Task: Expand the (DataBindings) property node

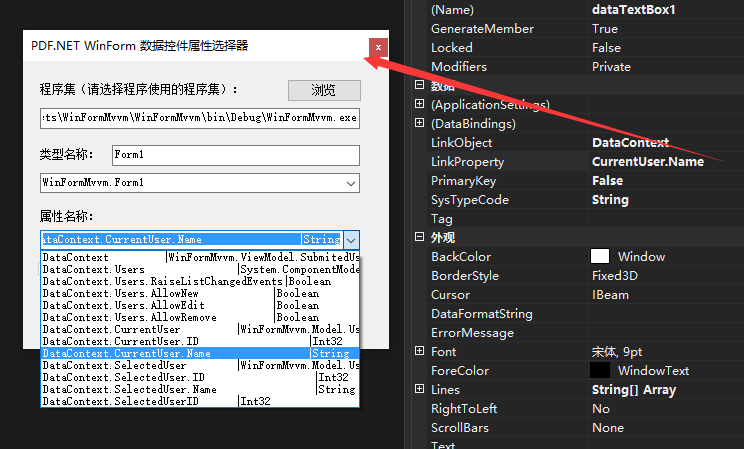Action: click(419, 123)
